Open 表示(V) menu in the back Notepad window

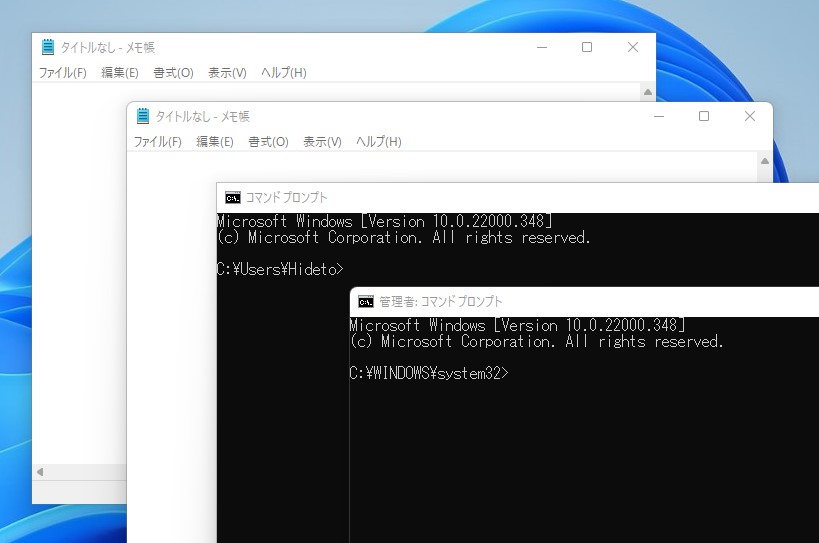pyautogui.click(x=227, y=73)
